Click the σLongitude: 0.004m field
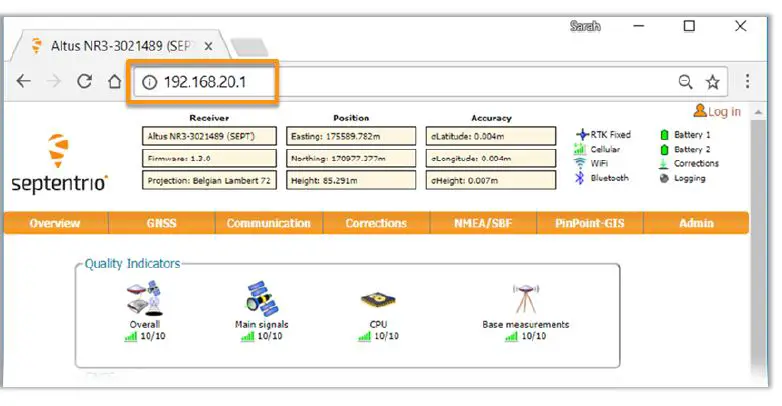Screen dimensions: 782x406 pos(491,158)
